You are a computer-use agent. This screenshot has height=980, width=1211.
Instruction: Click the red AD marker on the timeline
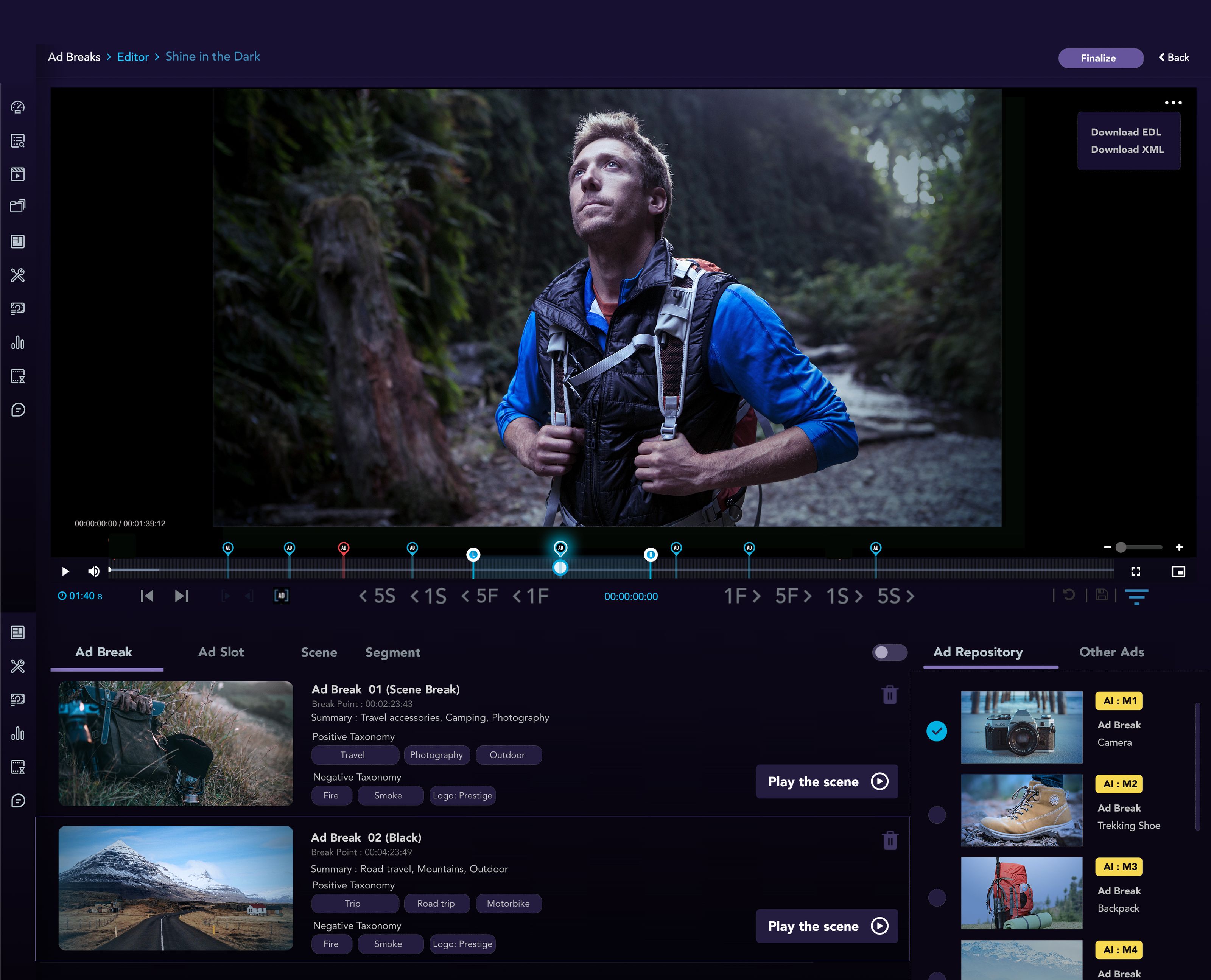[x=343, y=548]
